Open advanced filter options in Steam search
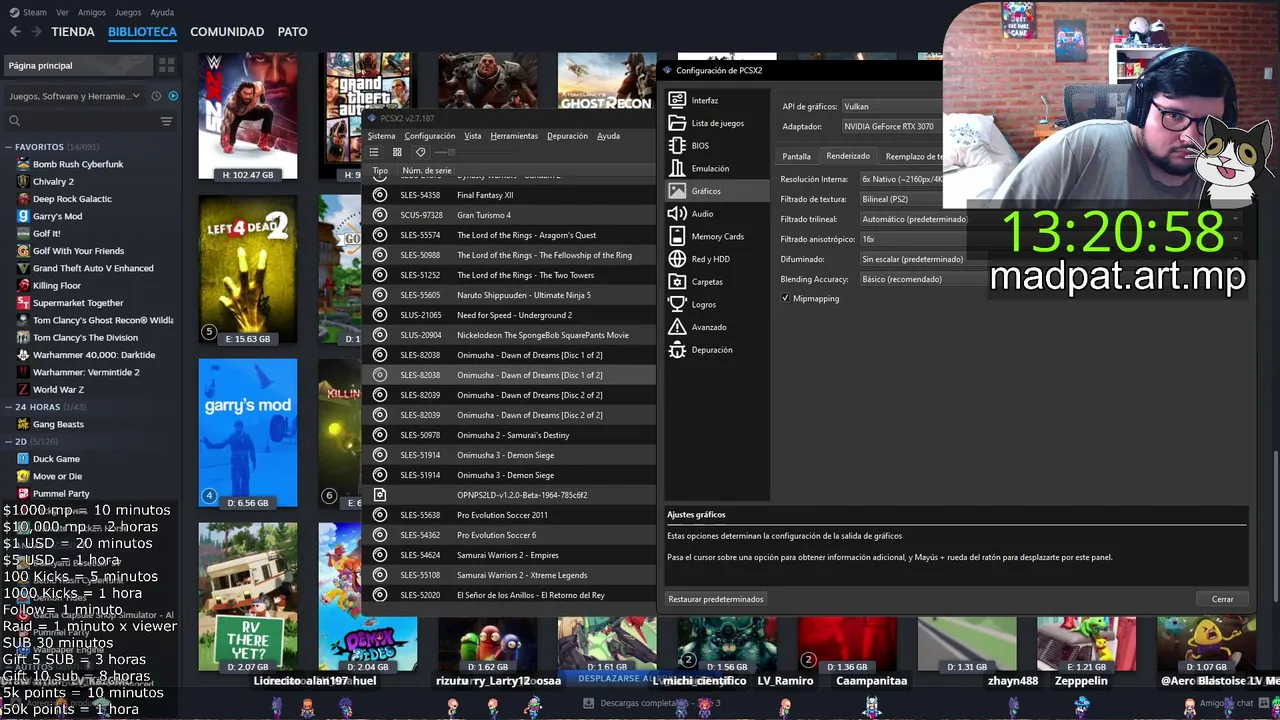The width and height of the screenshot is (1280, 720). [x=166, y=121]
